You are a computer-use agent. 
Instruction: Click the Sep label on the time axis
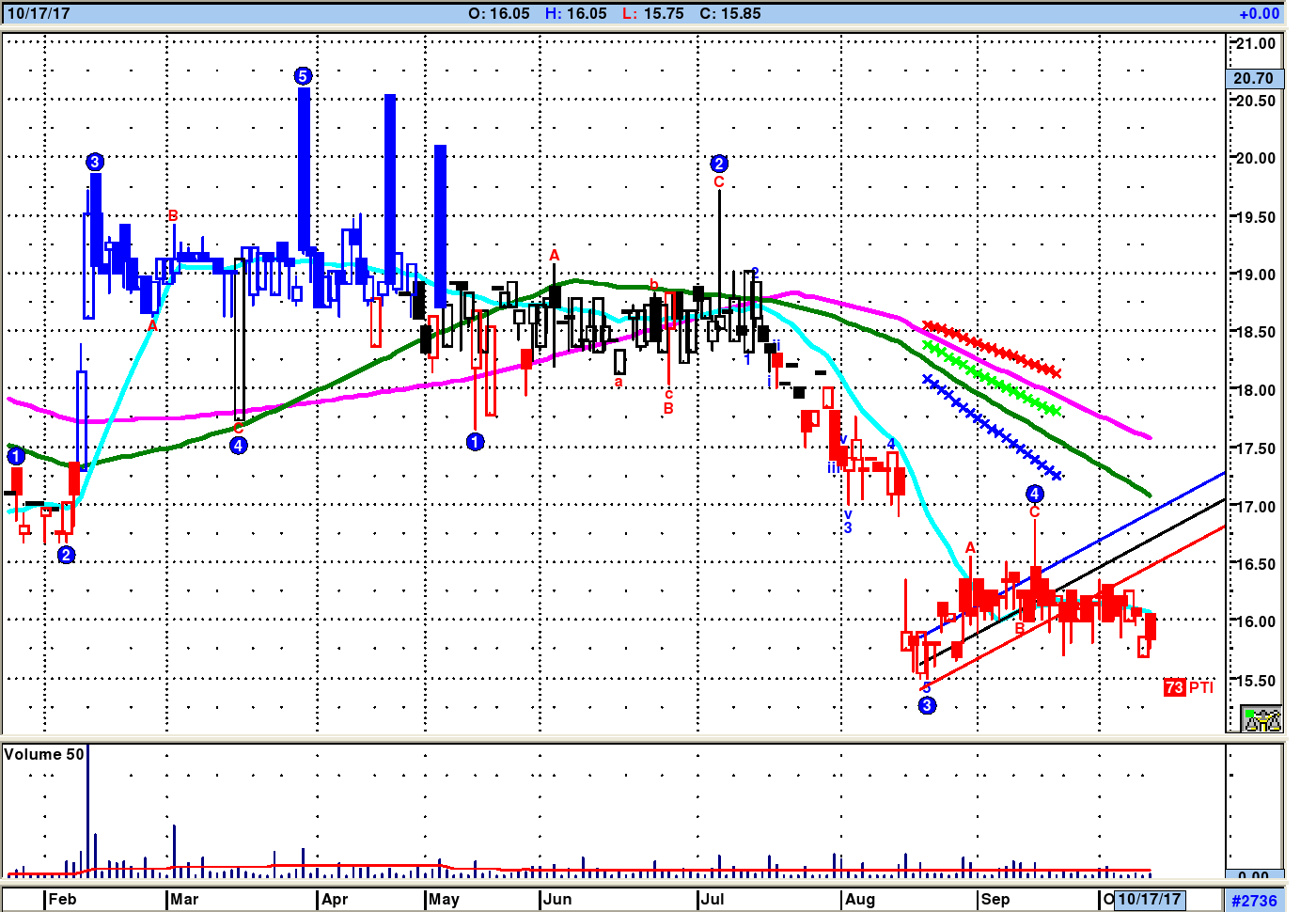(995, 899)
